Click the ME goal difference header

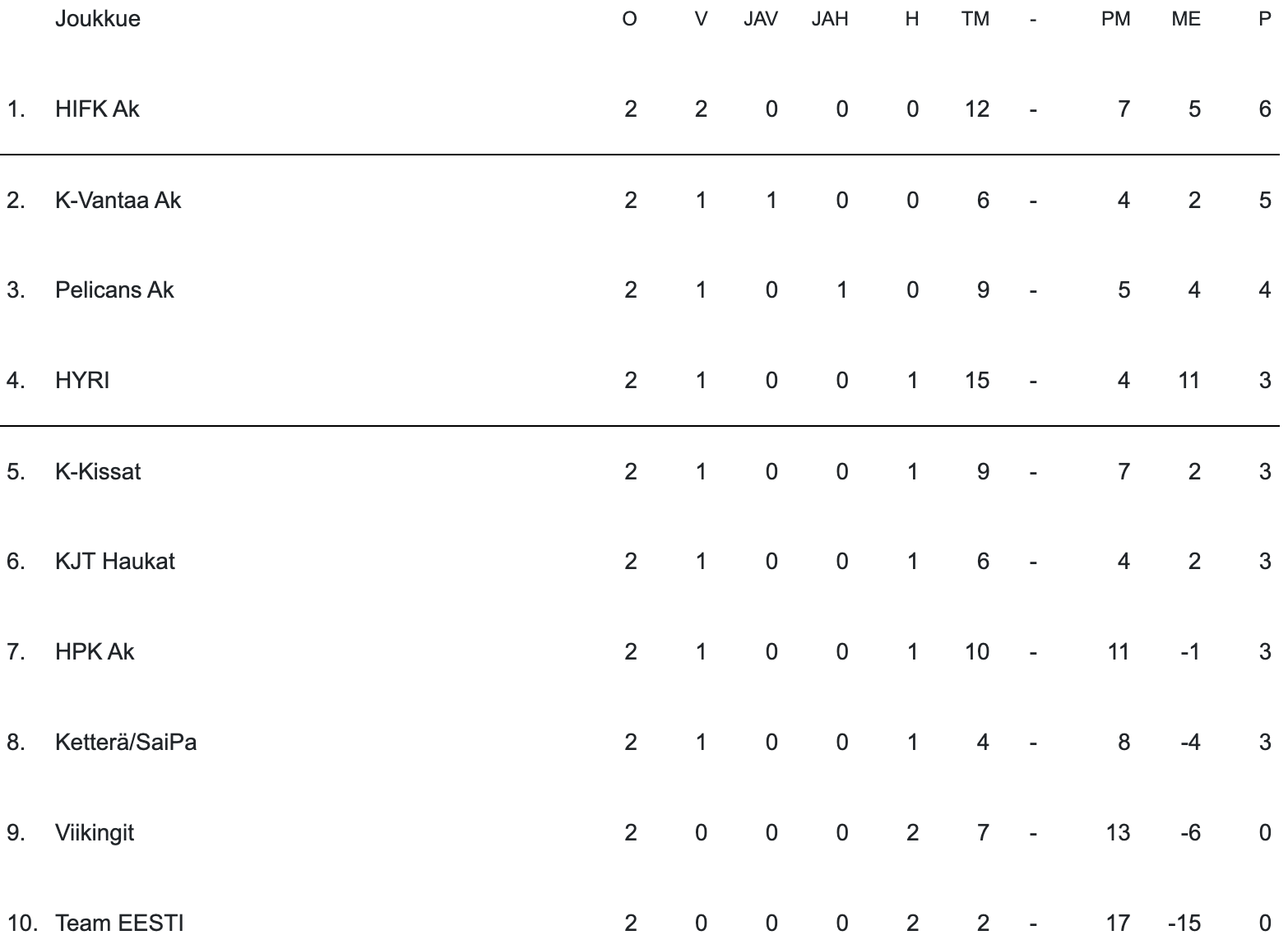coord(1186,19)
